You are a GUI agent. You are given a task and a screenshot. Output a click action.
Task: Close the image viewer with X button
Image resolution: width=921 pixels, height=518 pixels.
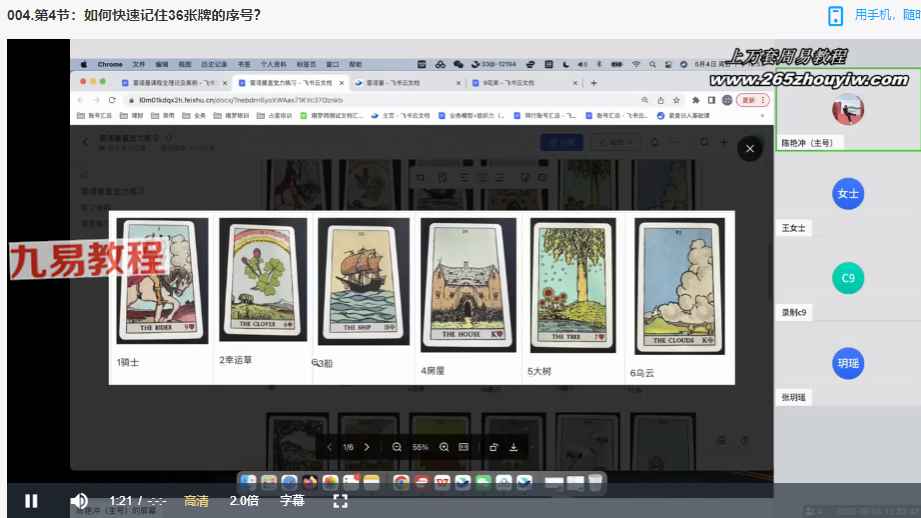click(x=750, y=149)
